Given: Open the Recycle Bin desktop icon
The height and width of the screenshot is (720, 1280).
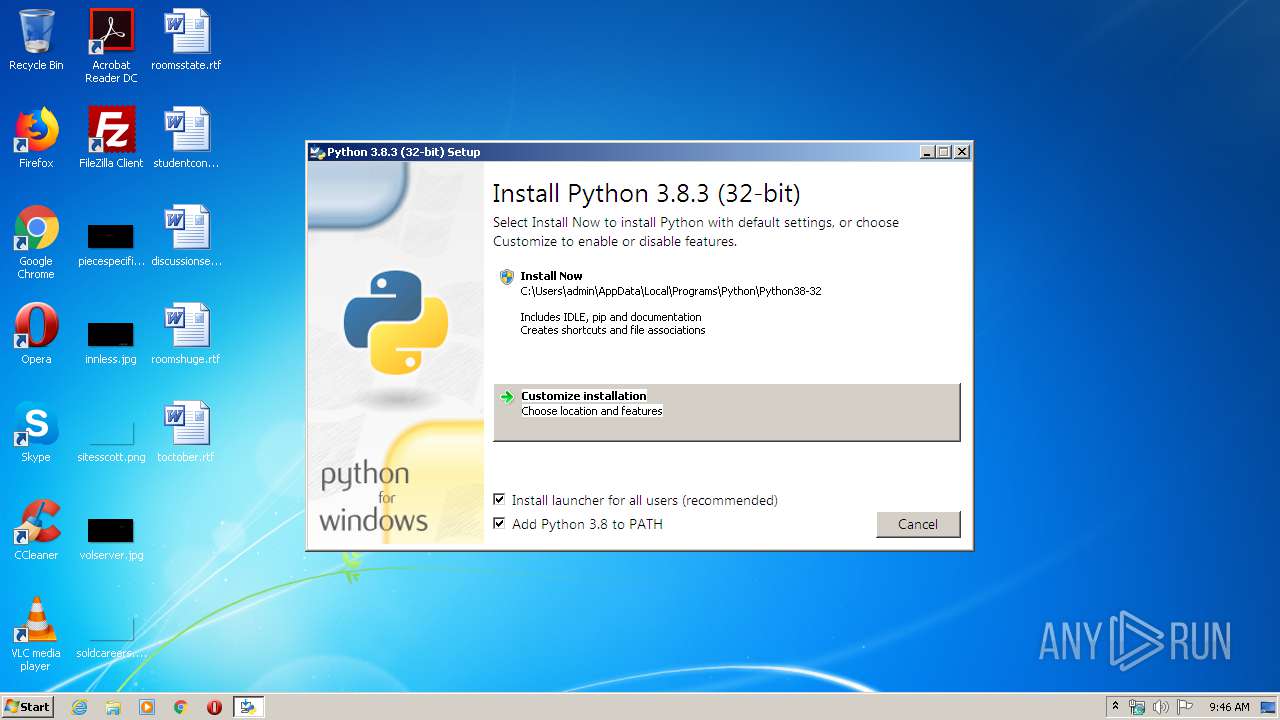Looking at the screenshot, I should pyautogui.click(x=36, y=40).
